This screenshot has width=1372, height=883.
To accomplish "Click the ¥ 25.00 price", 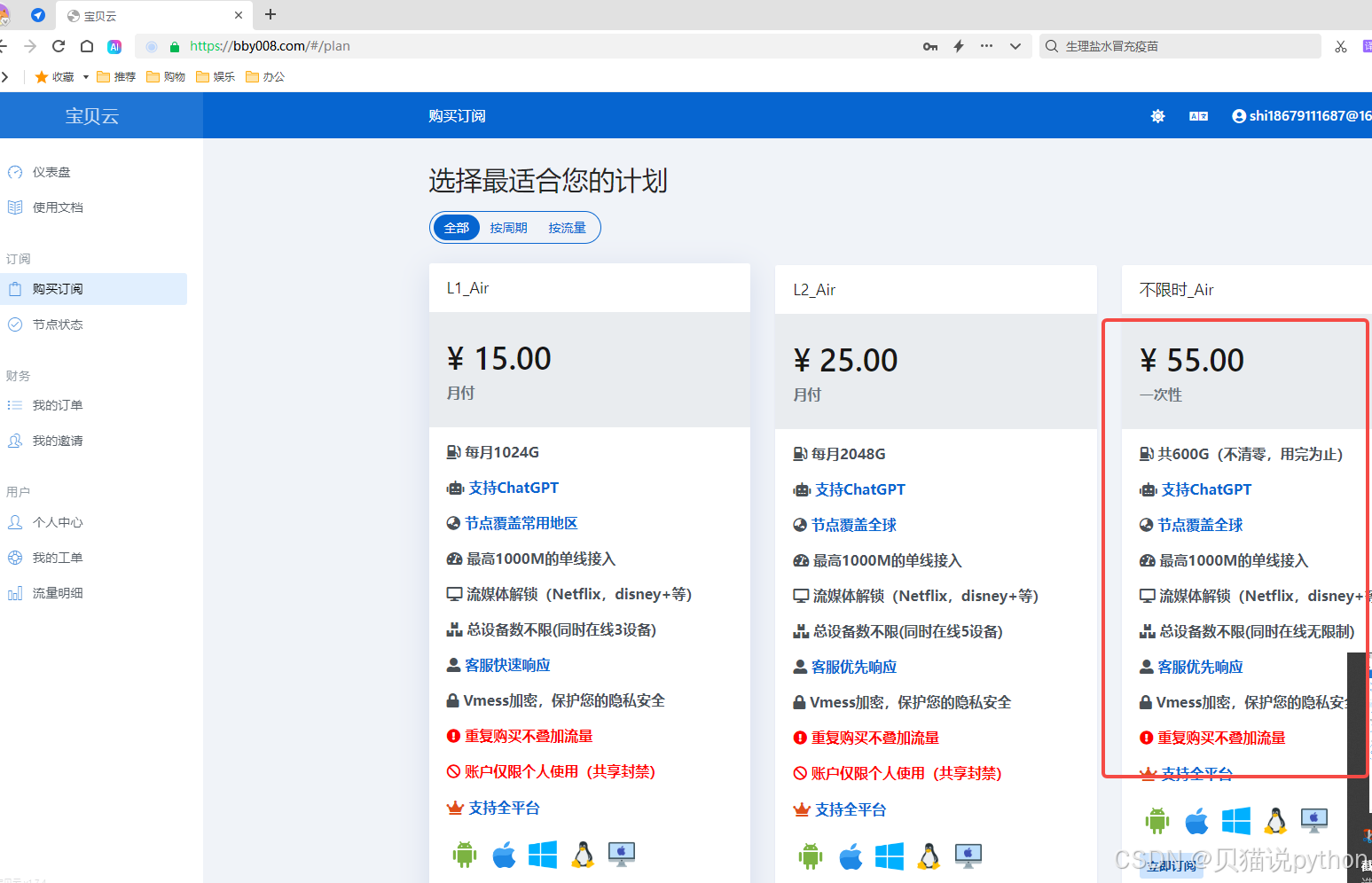I will click(x=845, y=361).
